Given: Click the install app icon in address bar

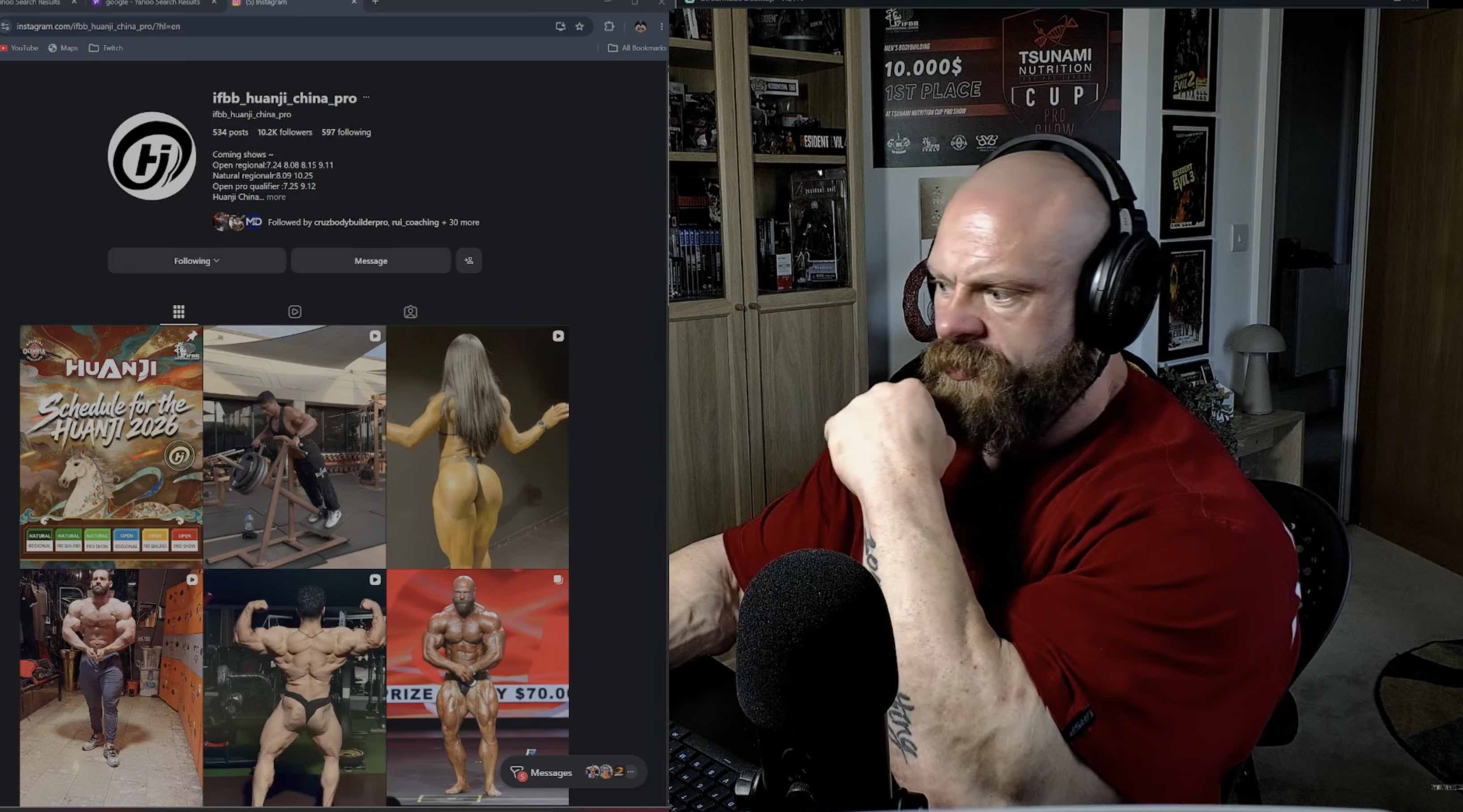Looking at the screenshot, I should (561, 26).
